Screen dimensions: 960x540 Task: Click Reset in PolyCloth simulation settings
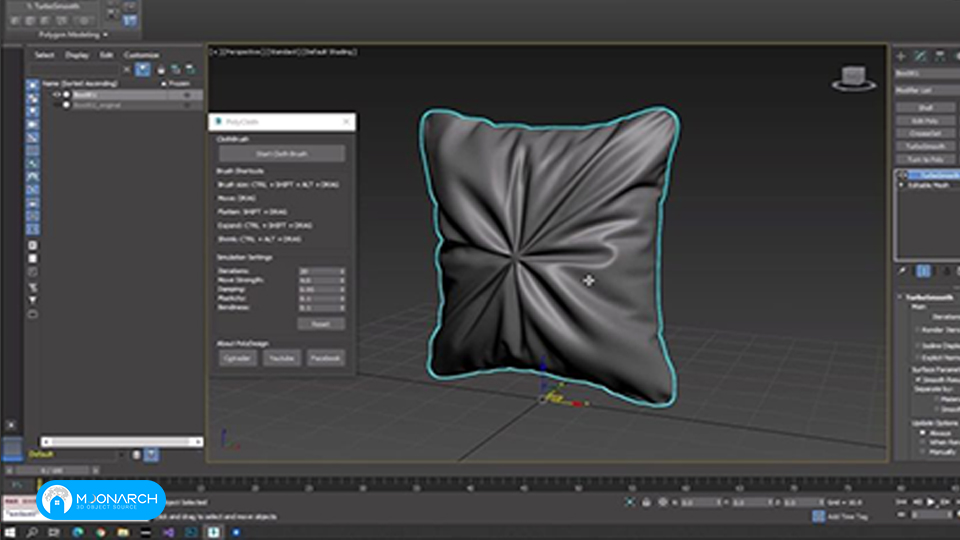[x=321, y=324]
